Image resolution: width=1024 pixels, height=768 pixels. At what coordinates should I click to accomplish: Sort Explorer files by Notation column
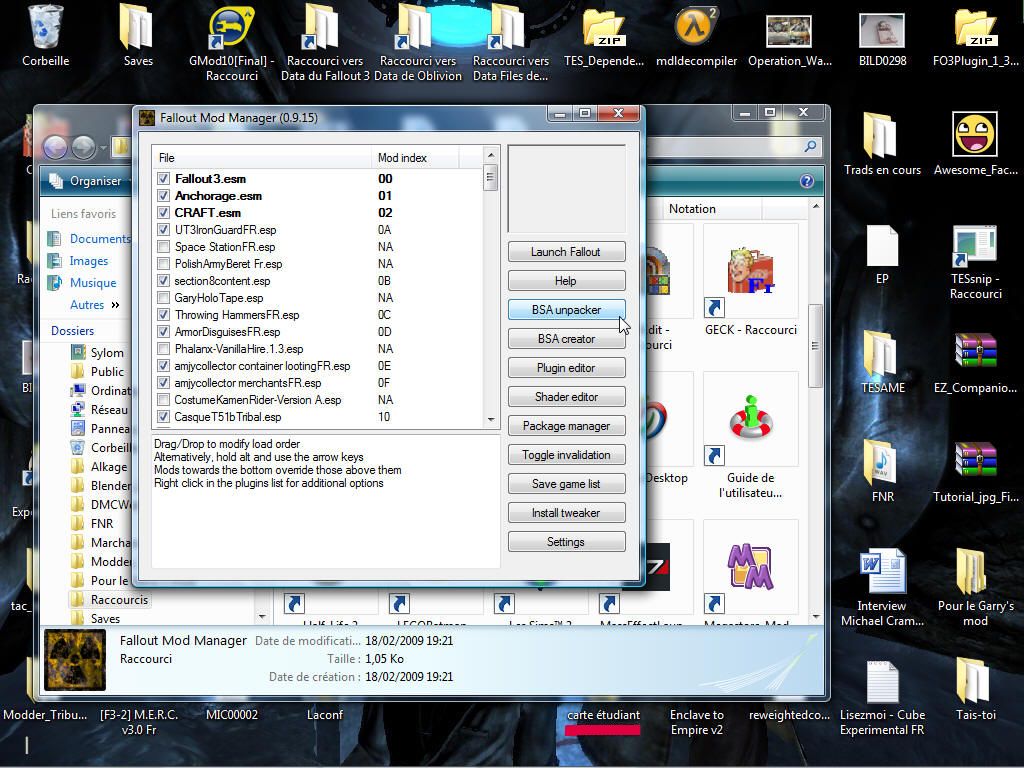tap(712, 209)
